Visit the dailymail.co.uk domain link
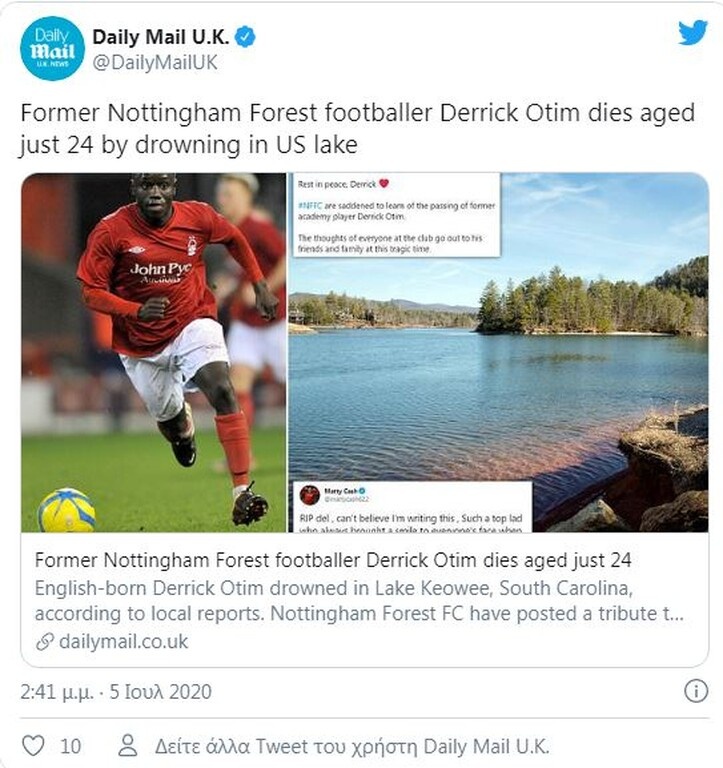 point(124,642)
